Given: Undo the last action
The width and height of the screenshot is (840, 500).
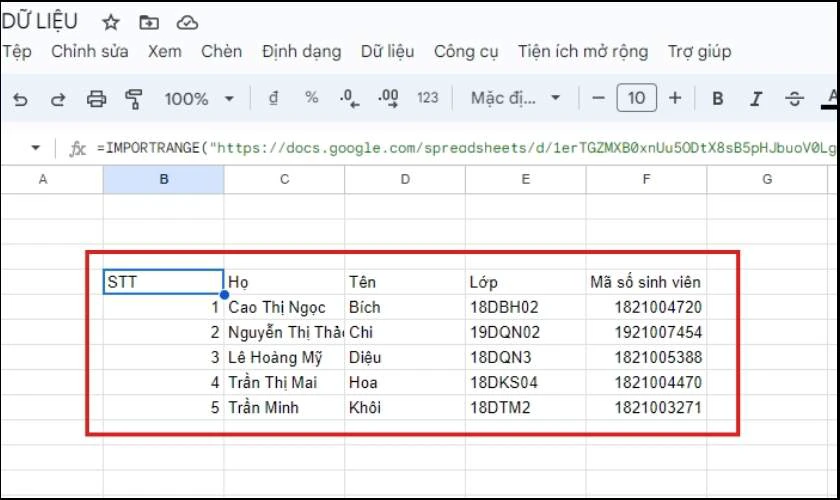Looking at the screenshot, I should pyautogui.click(x=20, y=99).
